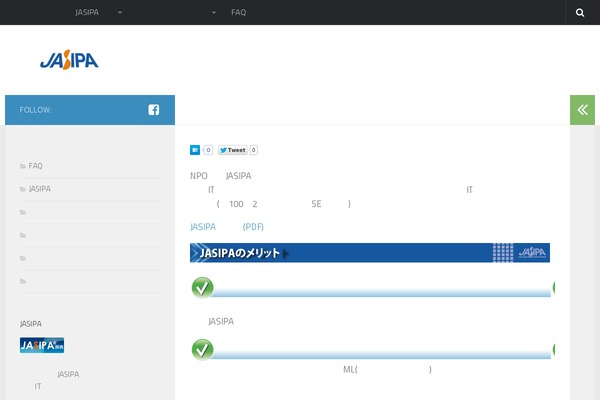Screen dimensions: 600x400
Task: Collapse sidebar with green double-chevron button
Action: point(582,110)
